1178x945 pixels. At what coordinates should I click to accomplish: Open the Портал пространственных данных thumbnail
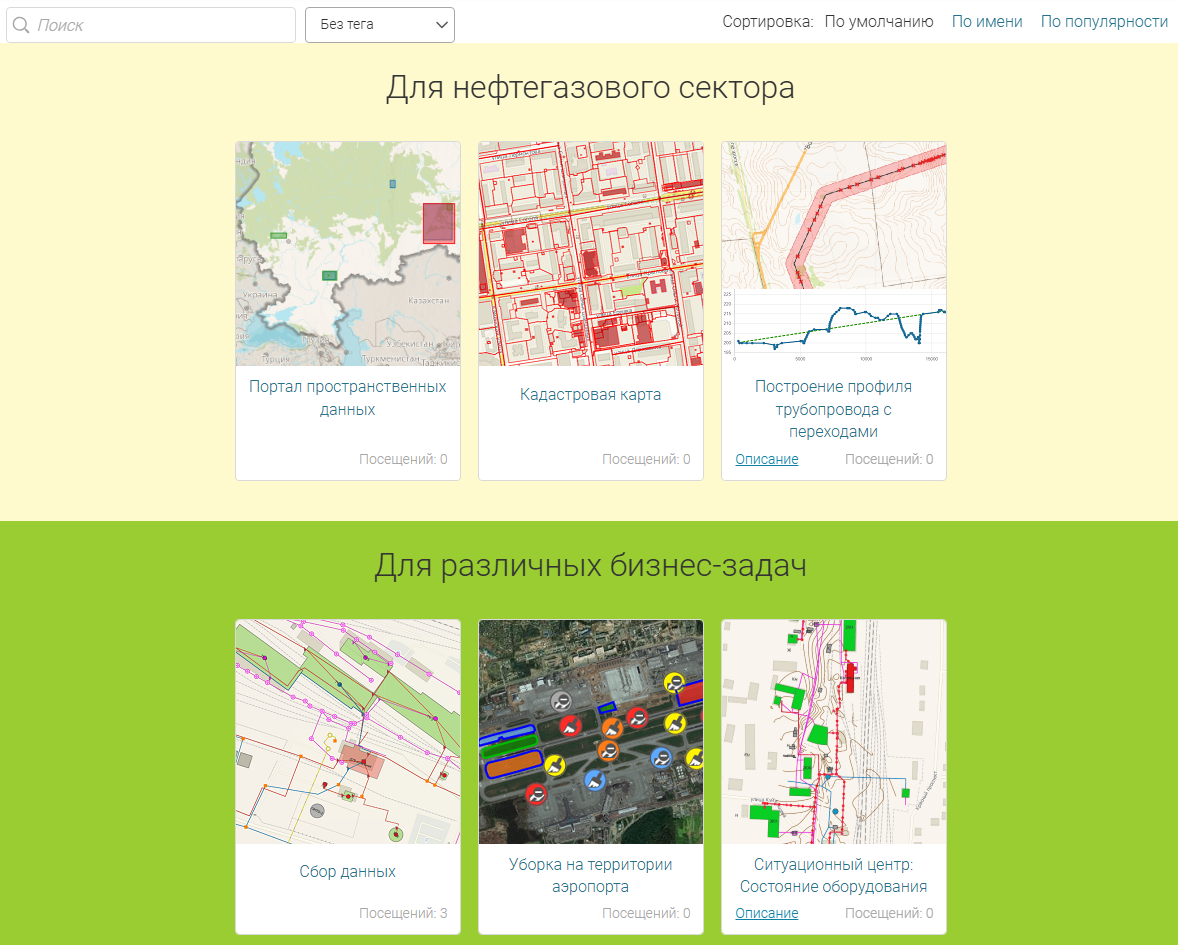348,254
